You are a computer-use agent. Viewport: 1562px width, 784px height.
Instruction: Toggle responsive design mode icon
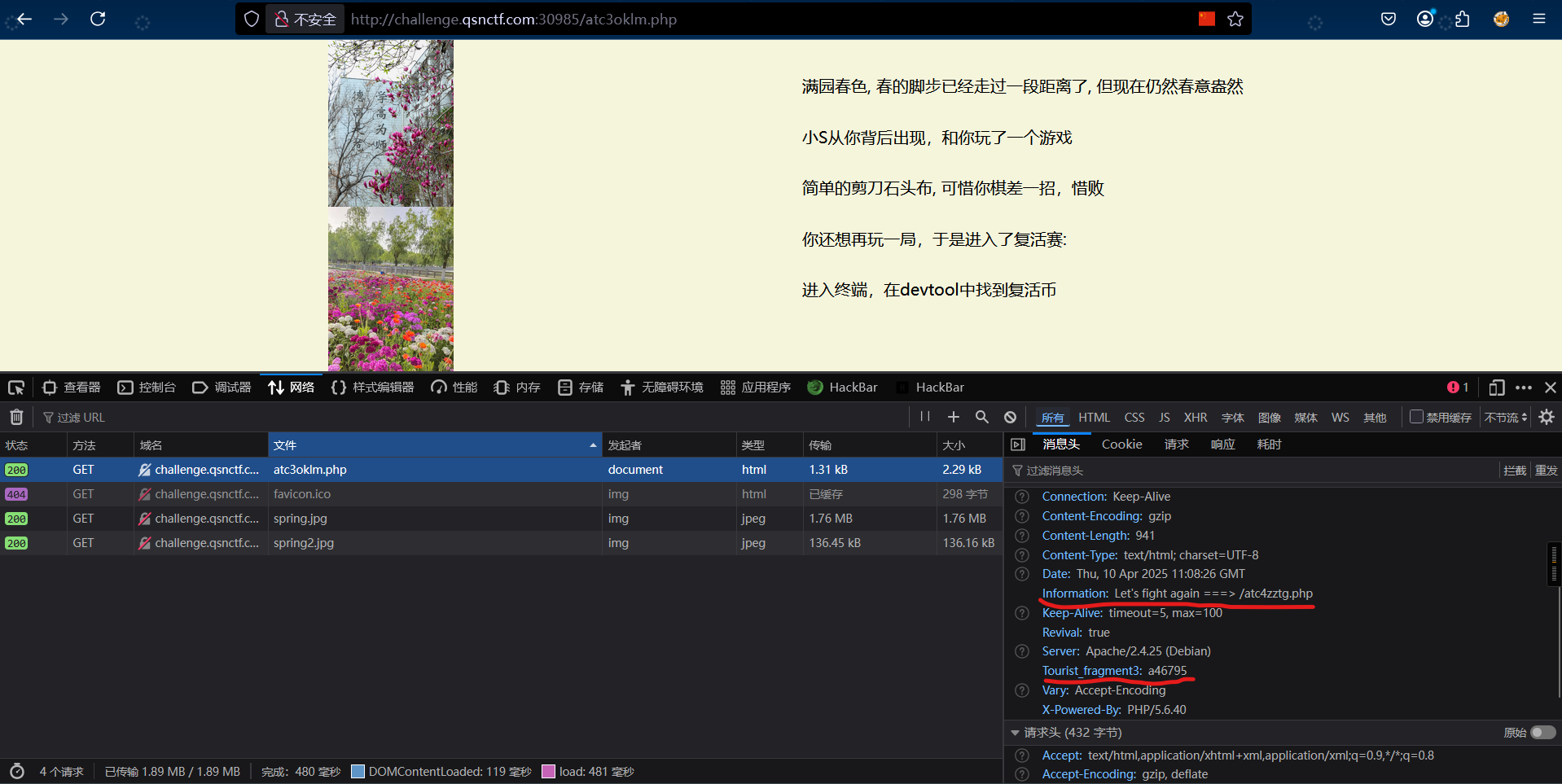pos(1496,388)
